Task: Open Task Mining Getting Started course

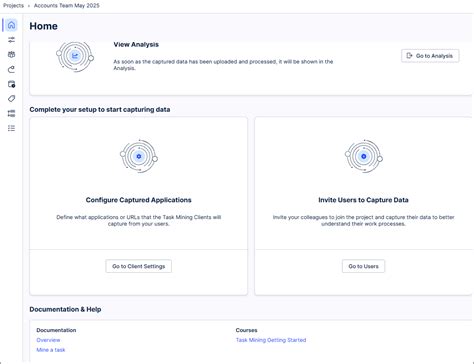Action: (x=271, y=340)
